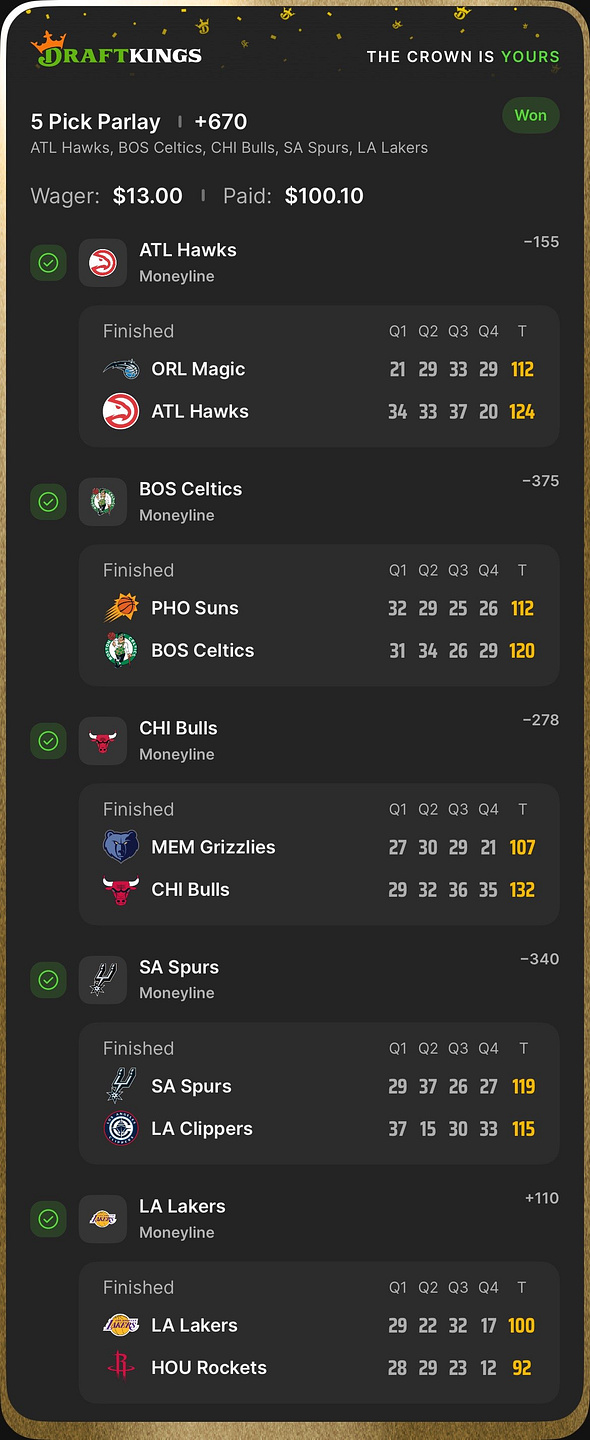
Task: Click the green Won status badge
Action: (531, 115)
